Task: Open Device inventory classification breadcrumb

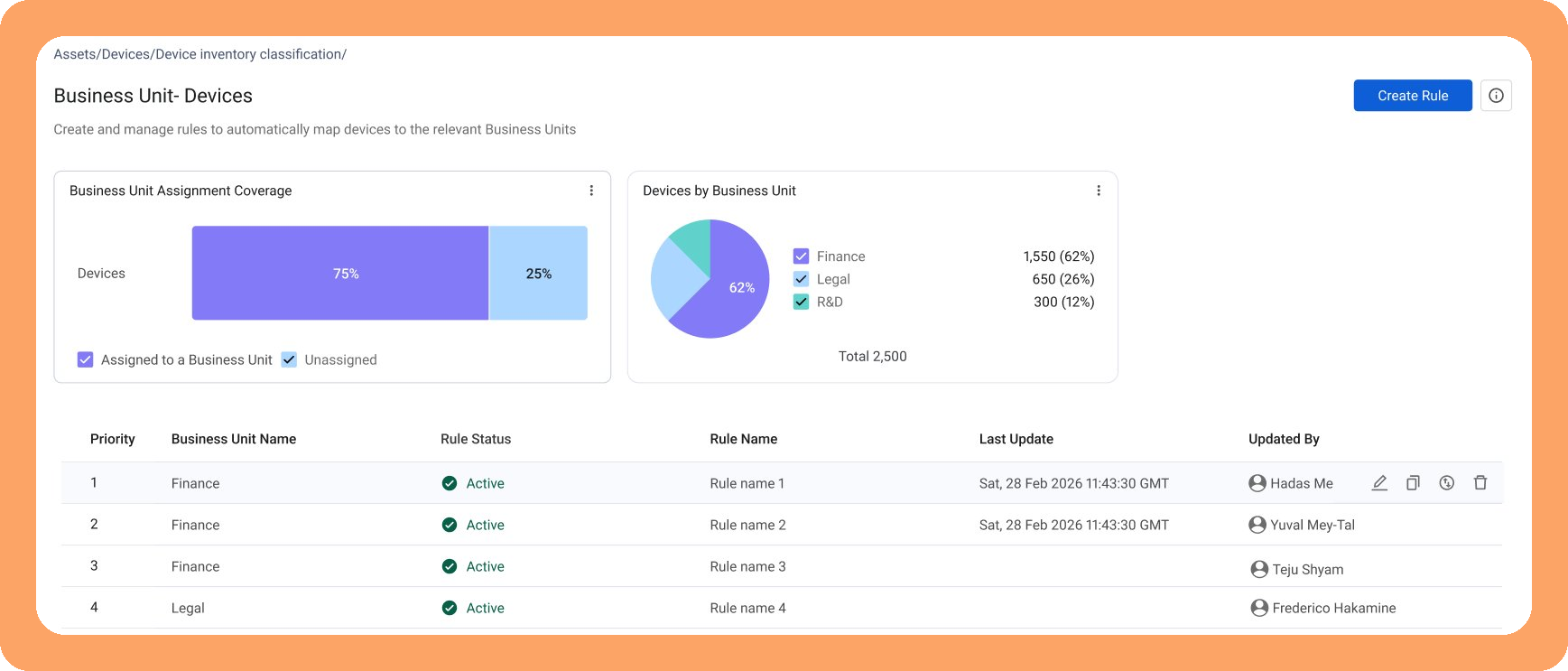Action: pos(248,54)
